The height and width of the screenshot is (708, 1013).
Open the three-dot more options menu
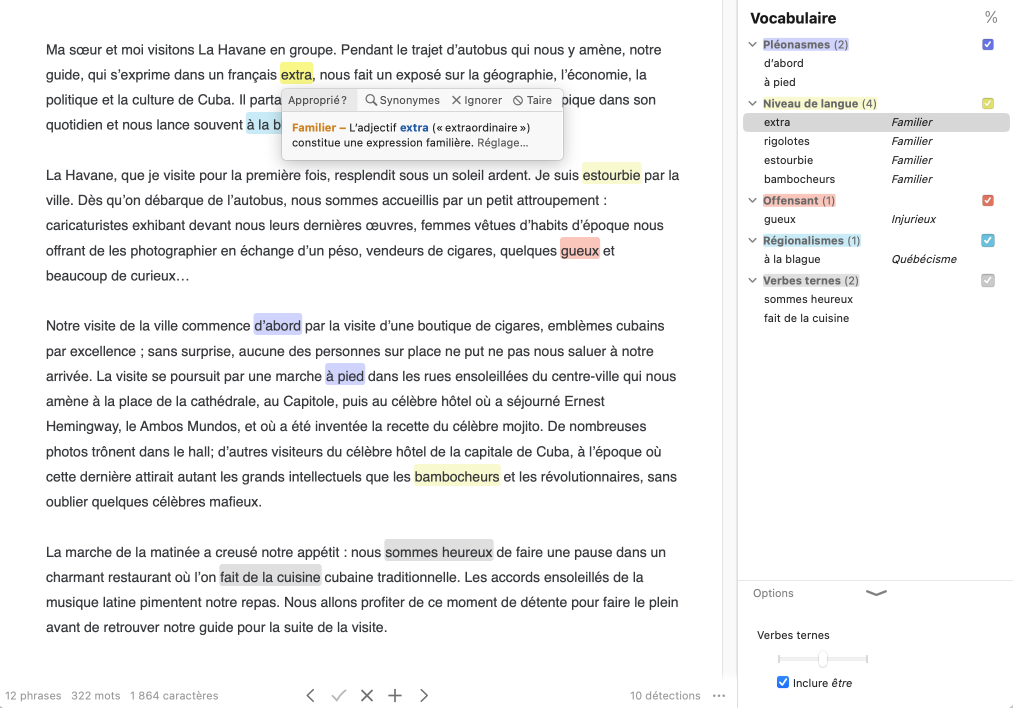(719, 696)
